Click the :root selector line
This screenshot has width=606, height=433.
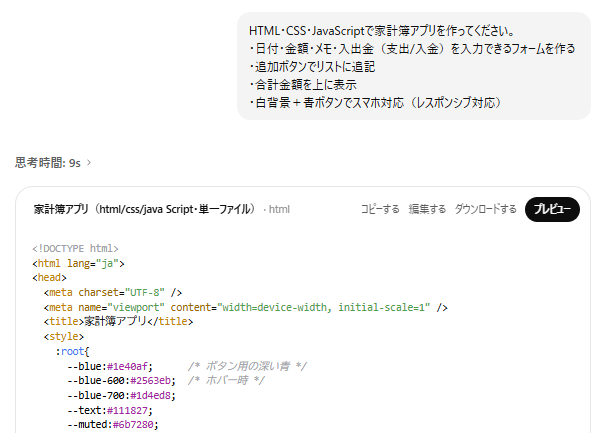coord(72,352)
